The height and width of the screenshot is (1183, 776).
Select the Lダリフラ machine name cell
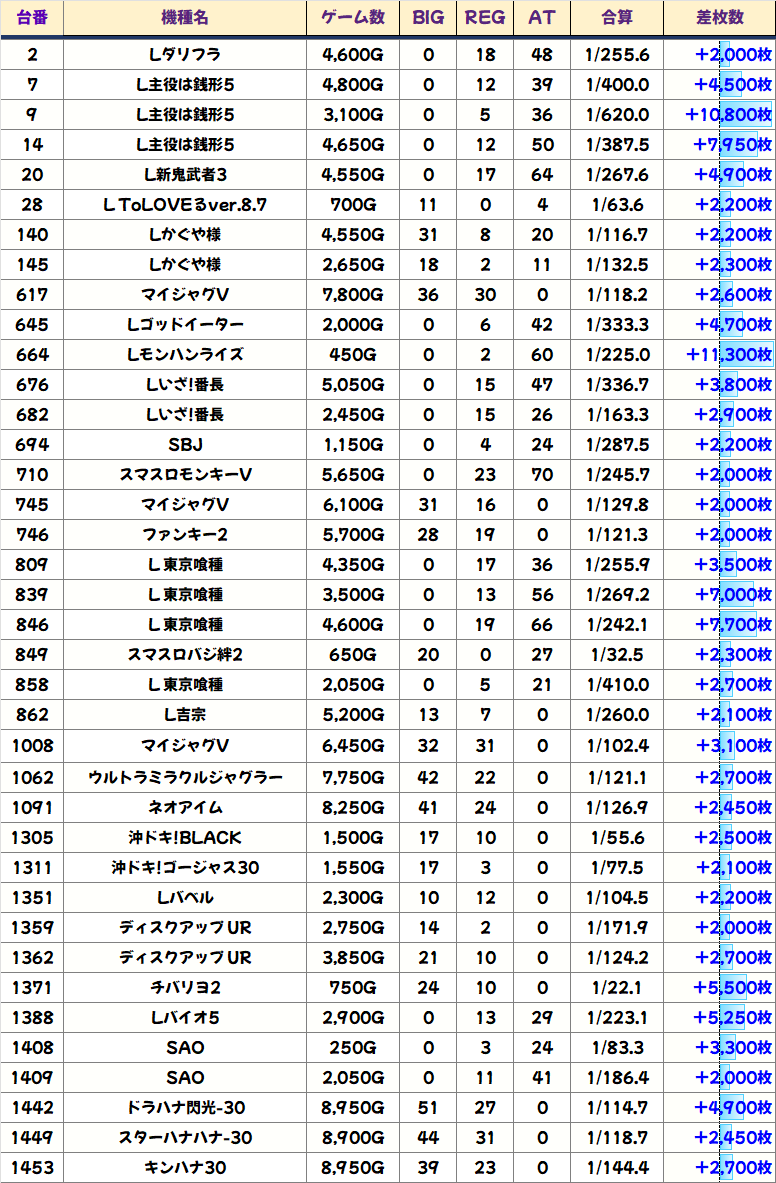click(185, 54)
